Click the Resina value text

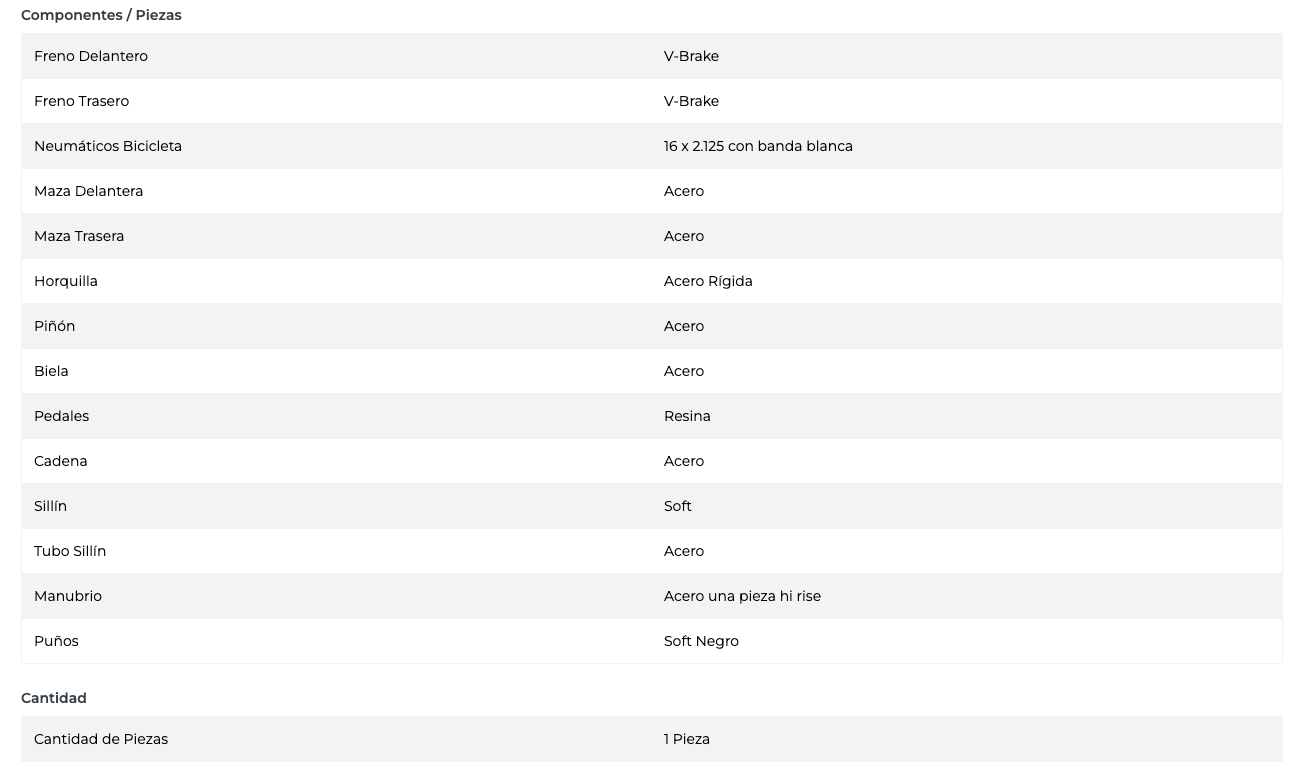[x=687, y=416]
